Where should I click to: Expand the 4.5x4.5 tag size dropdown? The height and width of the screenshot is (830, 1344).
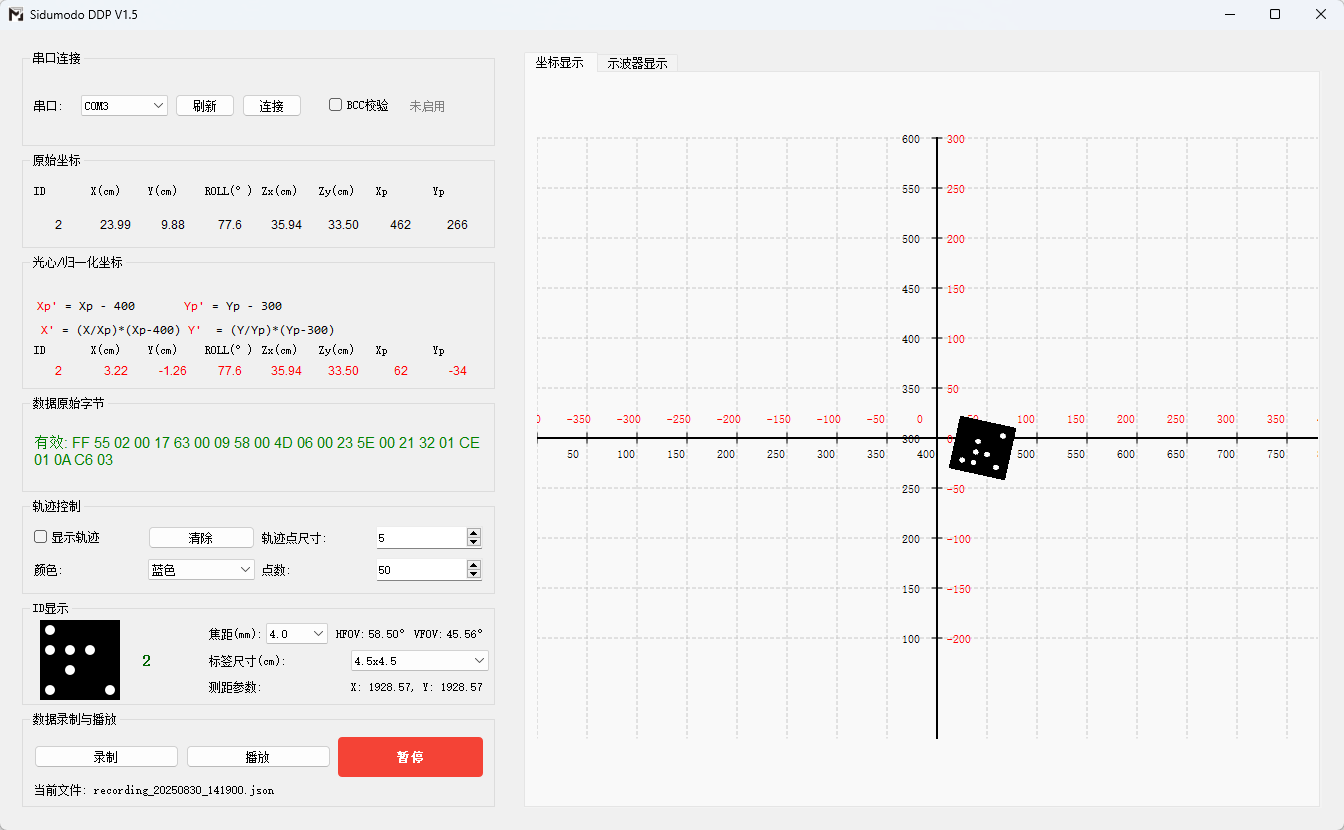(x=419, y=661)
